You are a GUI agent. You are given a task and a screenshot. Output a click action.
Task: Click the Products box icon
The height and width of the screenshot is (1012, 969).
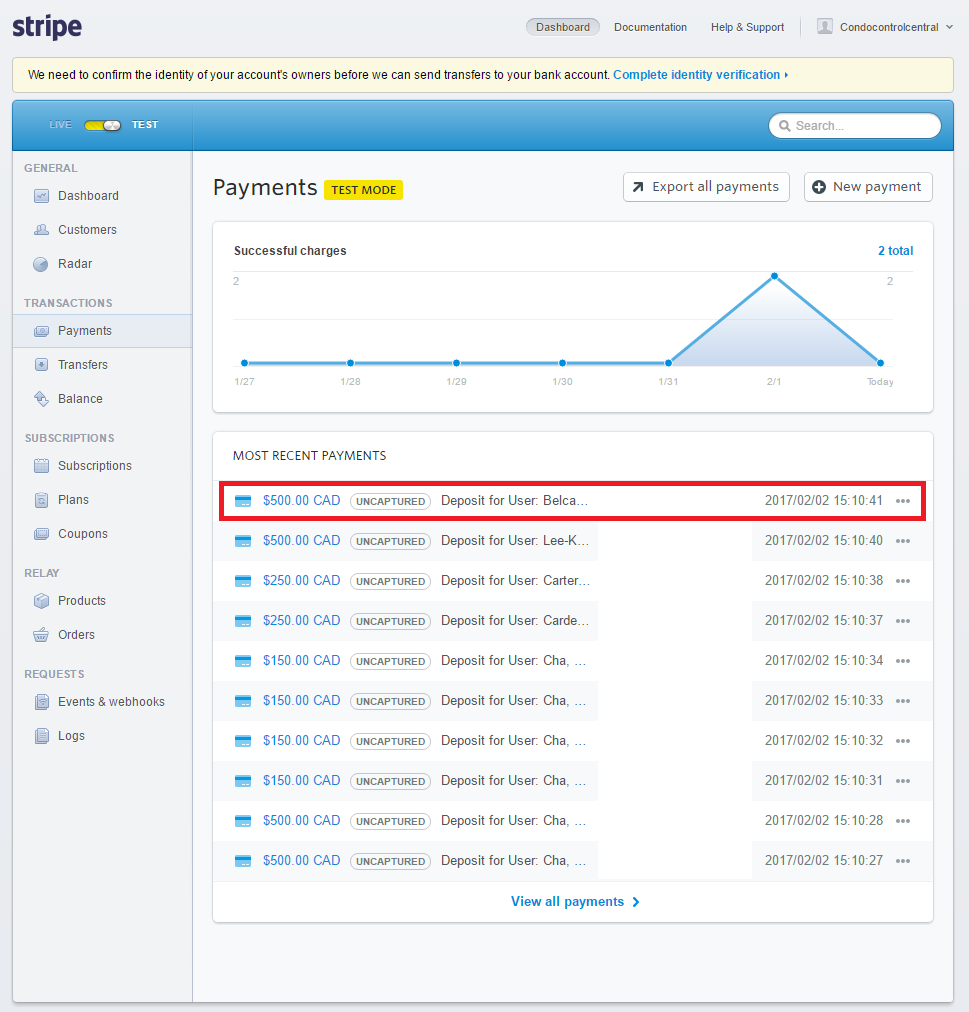41,601
